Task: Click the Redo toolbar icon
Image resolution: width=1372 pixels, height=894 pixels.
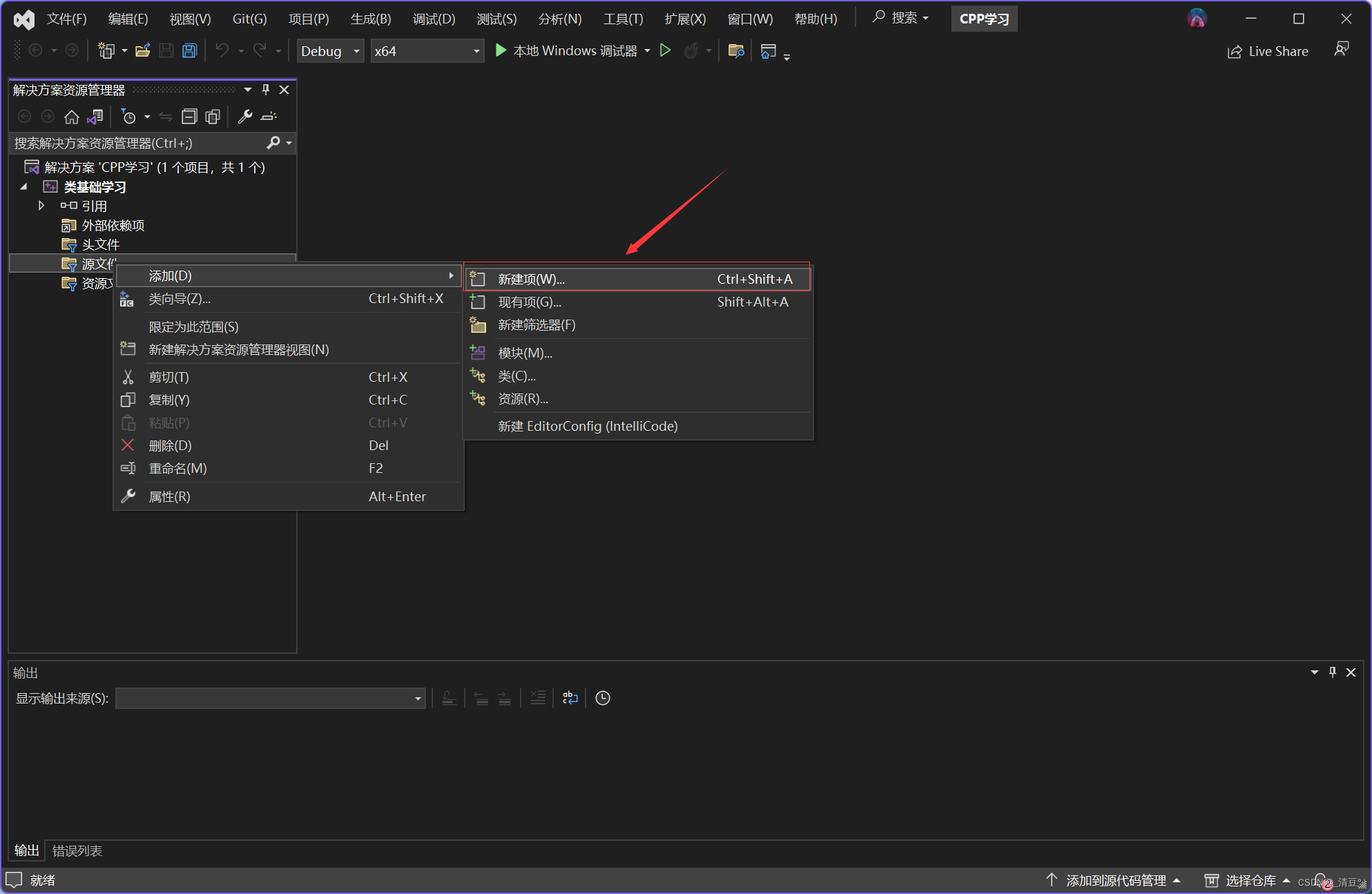Action: tap(260, 51)
